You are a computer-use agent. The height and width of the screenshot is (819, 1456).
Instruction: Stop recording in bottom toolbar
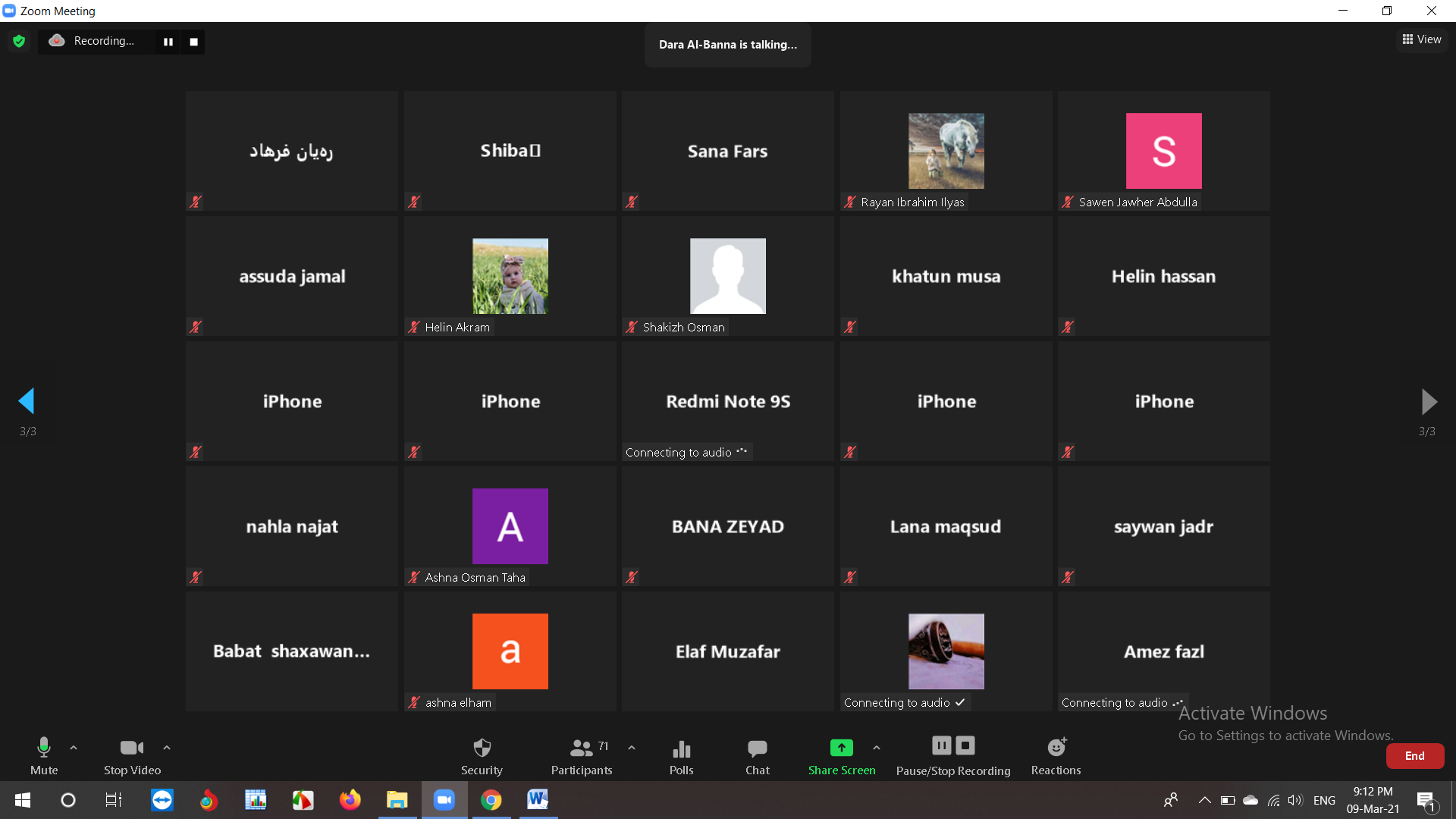[965, 745]
